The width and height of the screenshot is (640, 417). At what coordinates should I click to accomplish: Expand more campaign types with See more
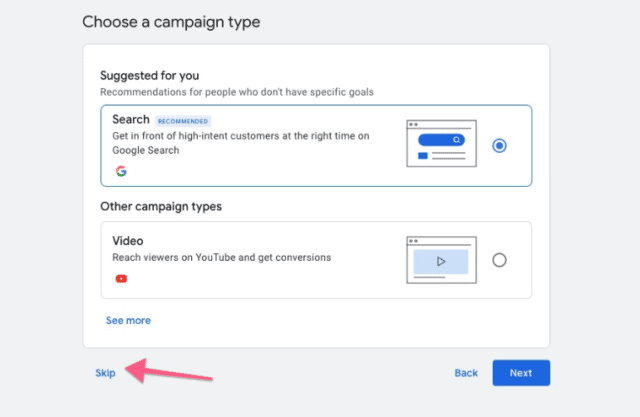click(128, 320)
